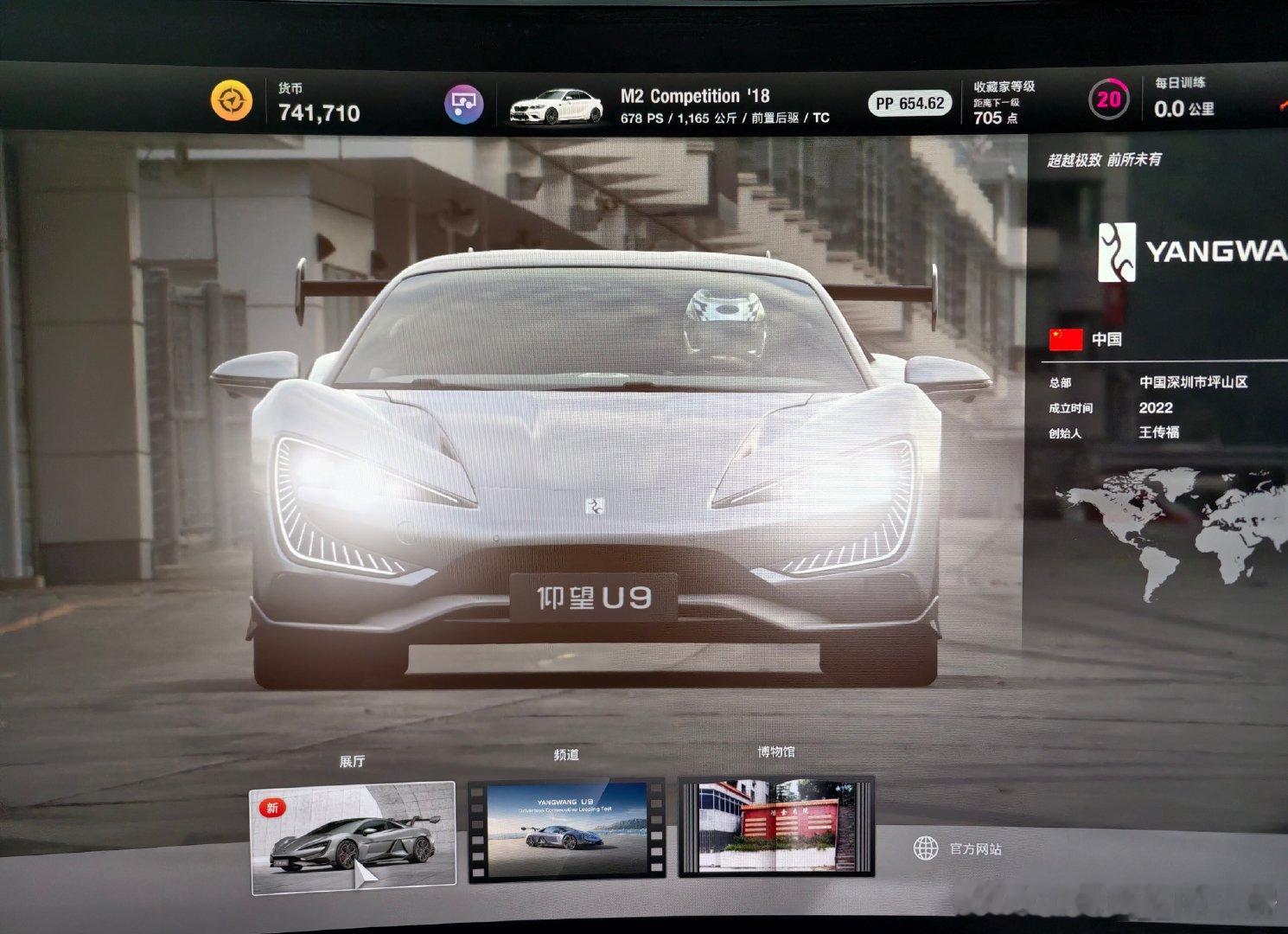The height and width of the screenshot is (934, 1288).
Task: Click the 频道 label above channel
Action: click(566, 755)
